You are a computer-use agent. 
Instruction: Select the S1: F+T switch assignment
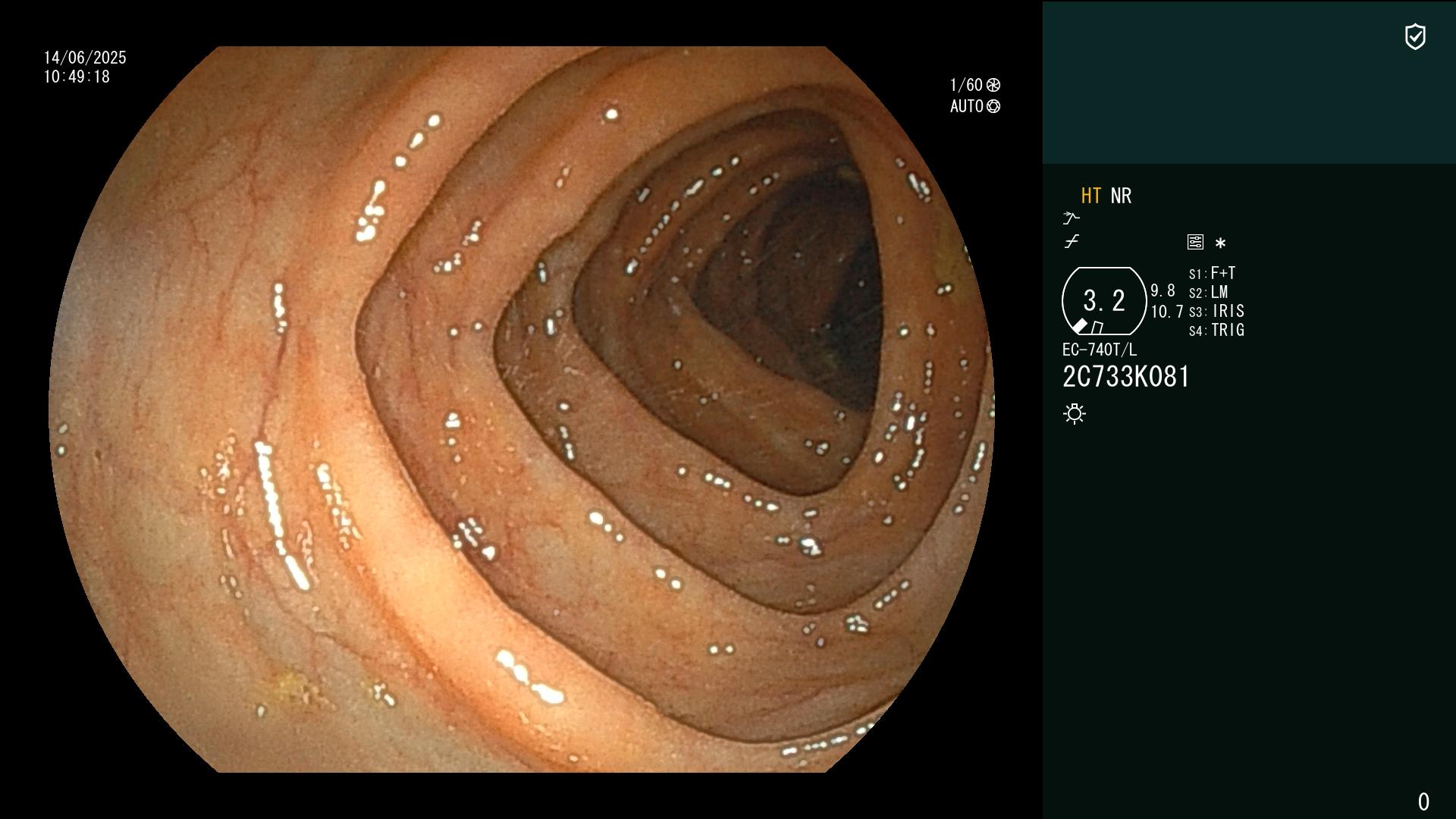(x=1212, y=273)
